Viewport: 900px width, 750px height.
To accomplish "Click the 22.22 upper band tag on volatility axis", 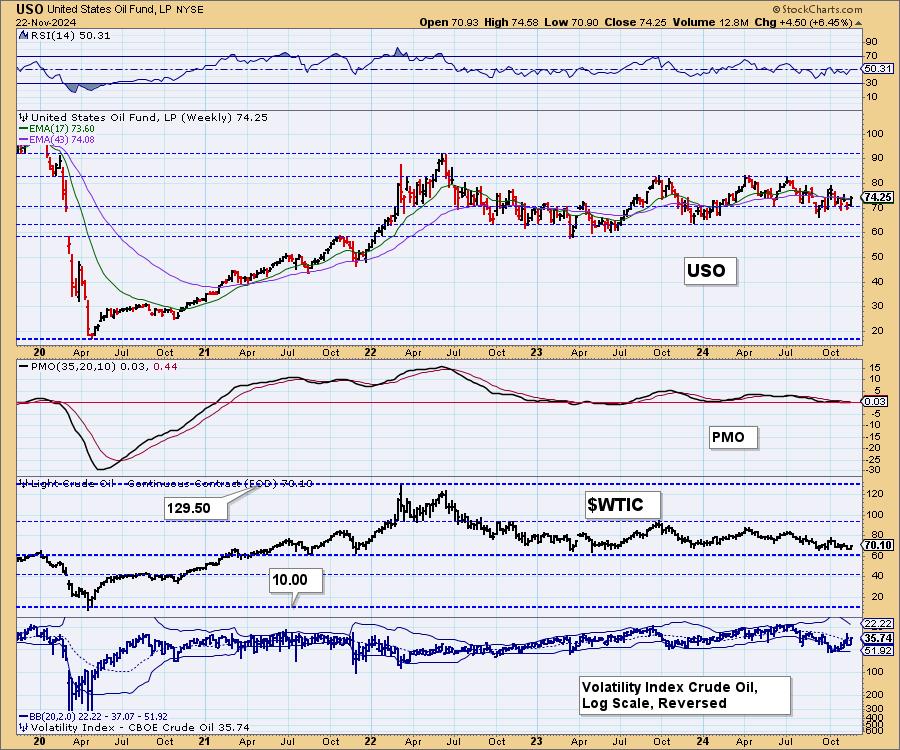I will coord(878,623).
